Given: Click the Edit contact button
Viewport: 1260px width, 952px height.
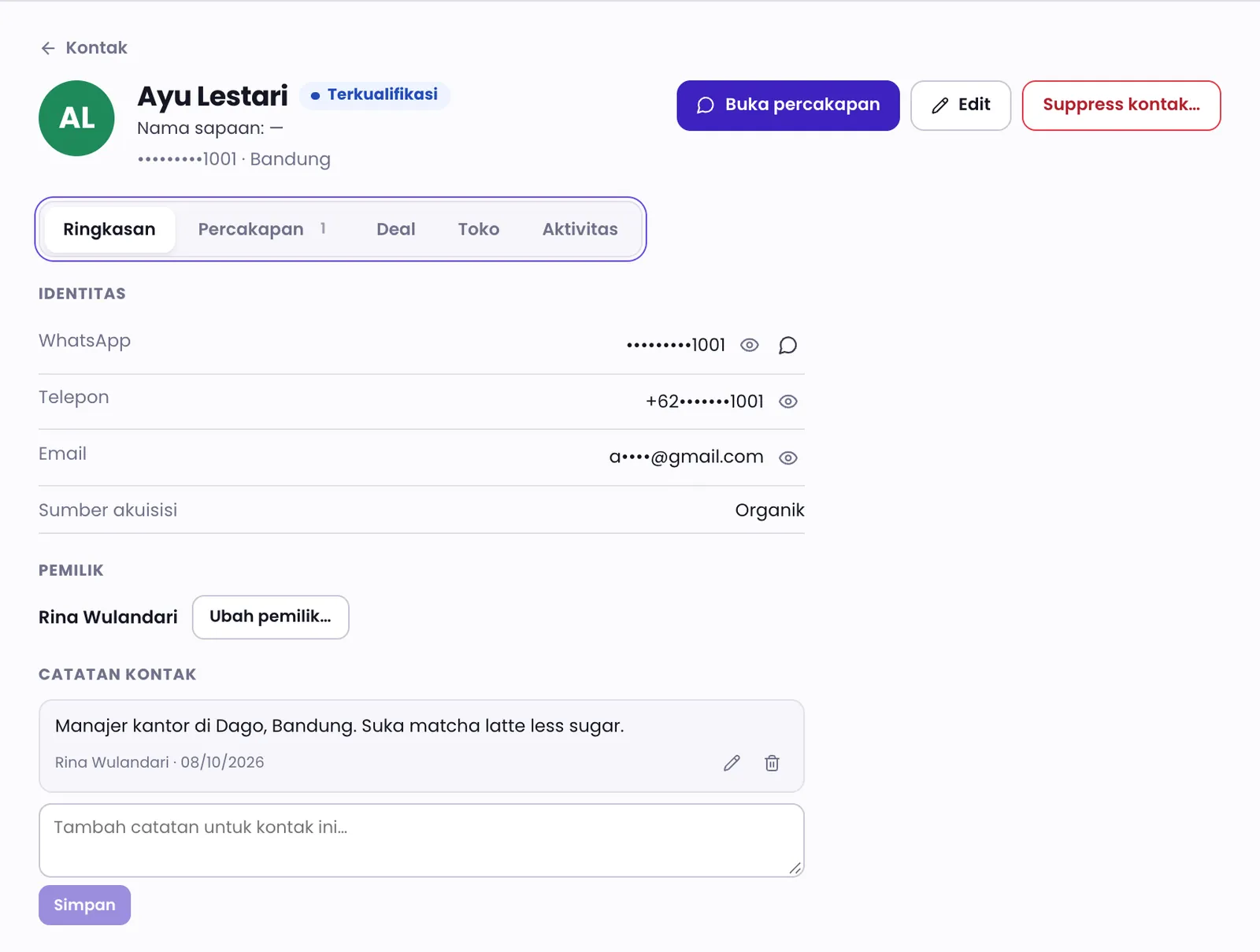Looking at the screenshot, I should 960,106.
